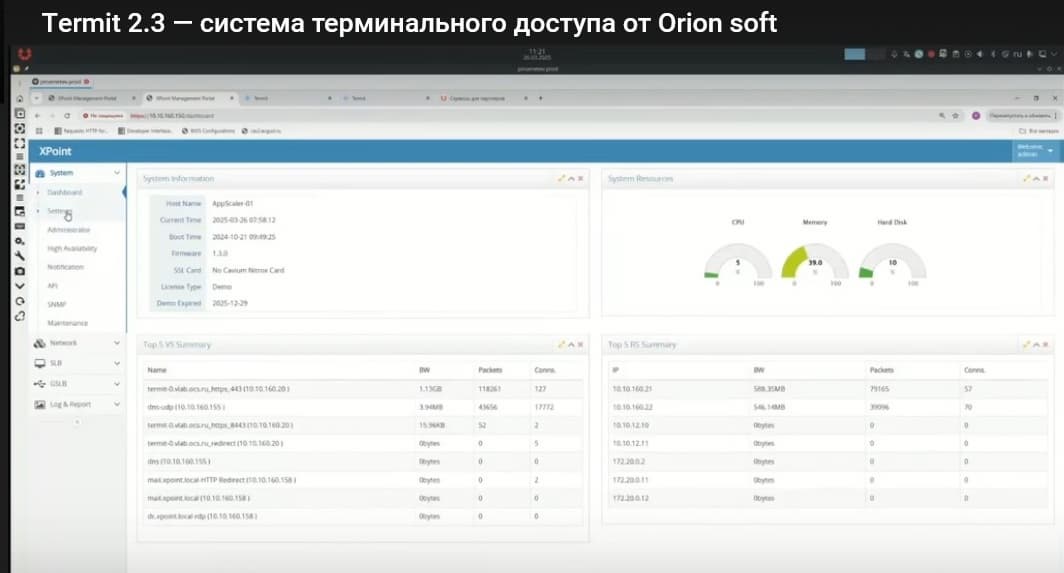Click the chain link icon in the left toolbar
This screenshot has height=573, width=1064.
coord(20,316)
